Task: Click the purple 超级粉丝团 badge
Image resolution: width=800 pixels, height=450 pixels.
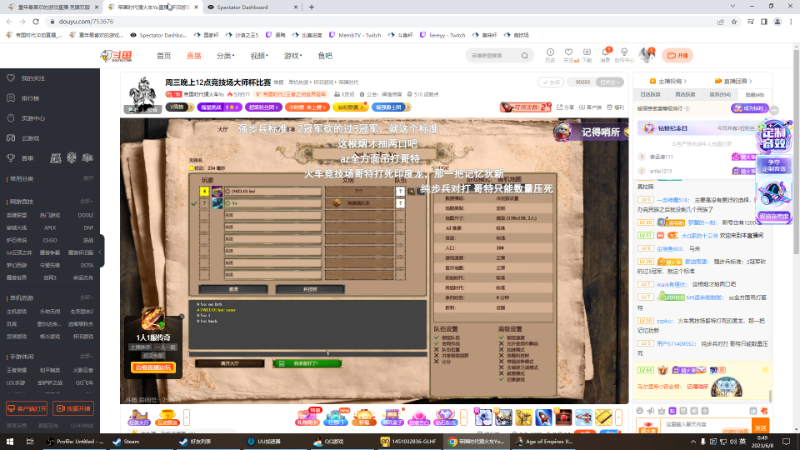Action: 264,107
